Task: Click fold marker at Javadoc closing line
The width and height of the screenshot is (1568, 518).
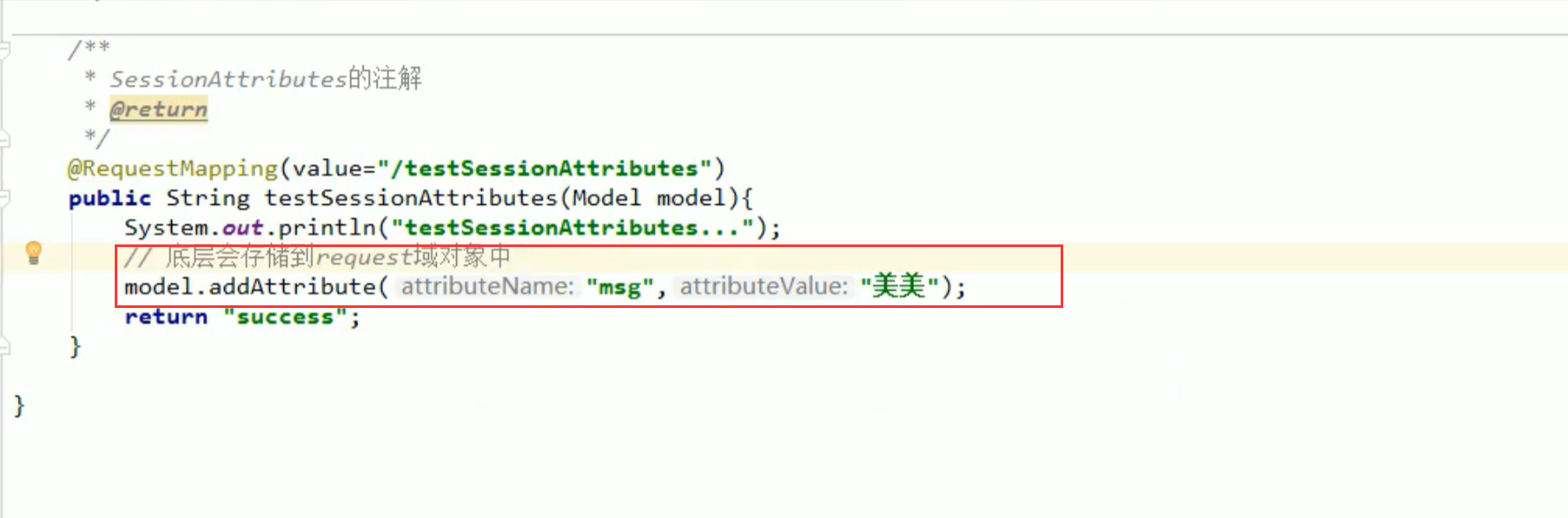Action: pos(4,139)
